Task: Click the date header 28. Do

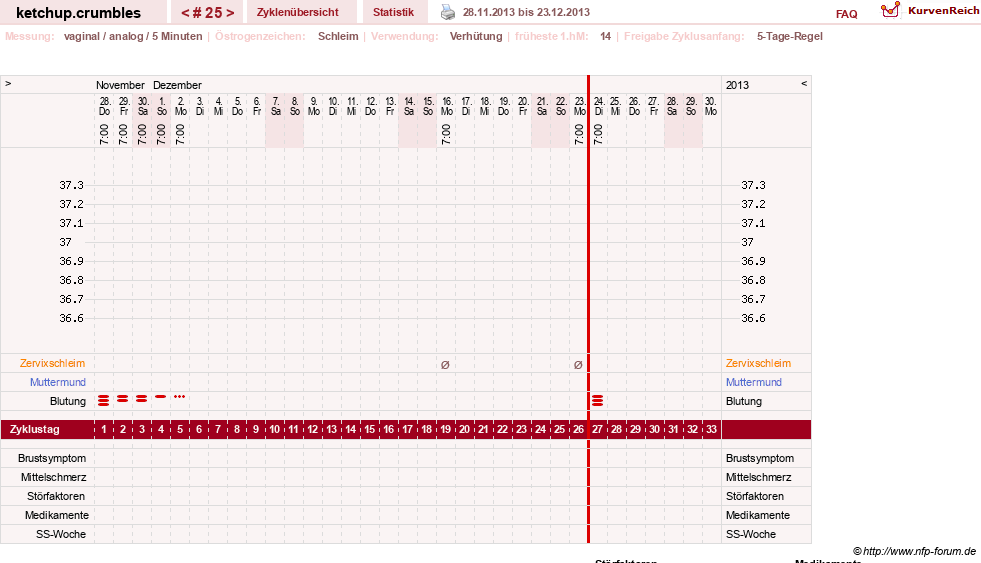Action: (x=104, y=106)
